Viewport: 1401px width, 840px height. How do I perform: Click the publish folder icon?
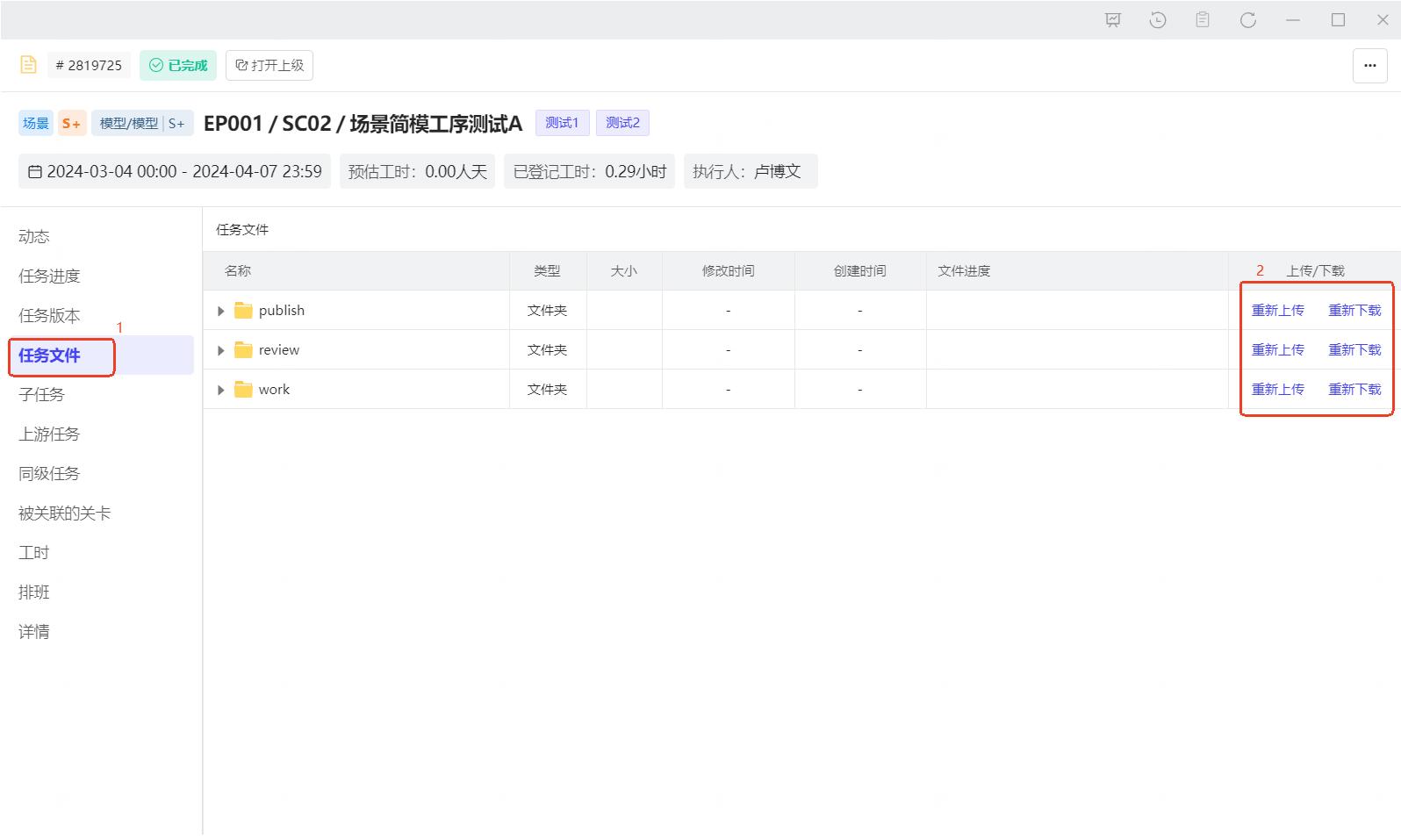coord(243,311)
